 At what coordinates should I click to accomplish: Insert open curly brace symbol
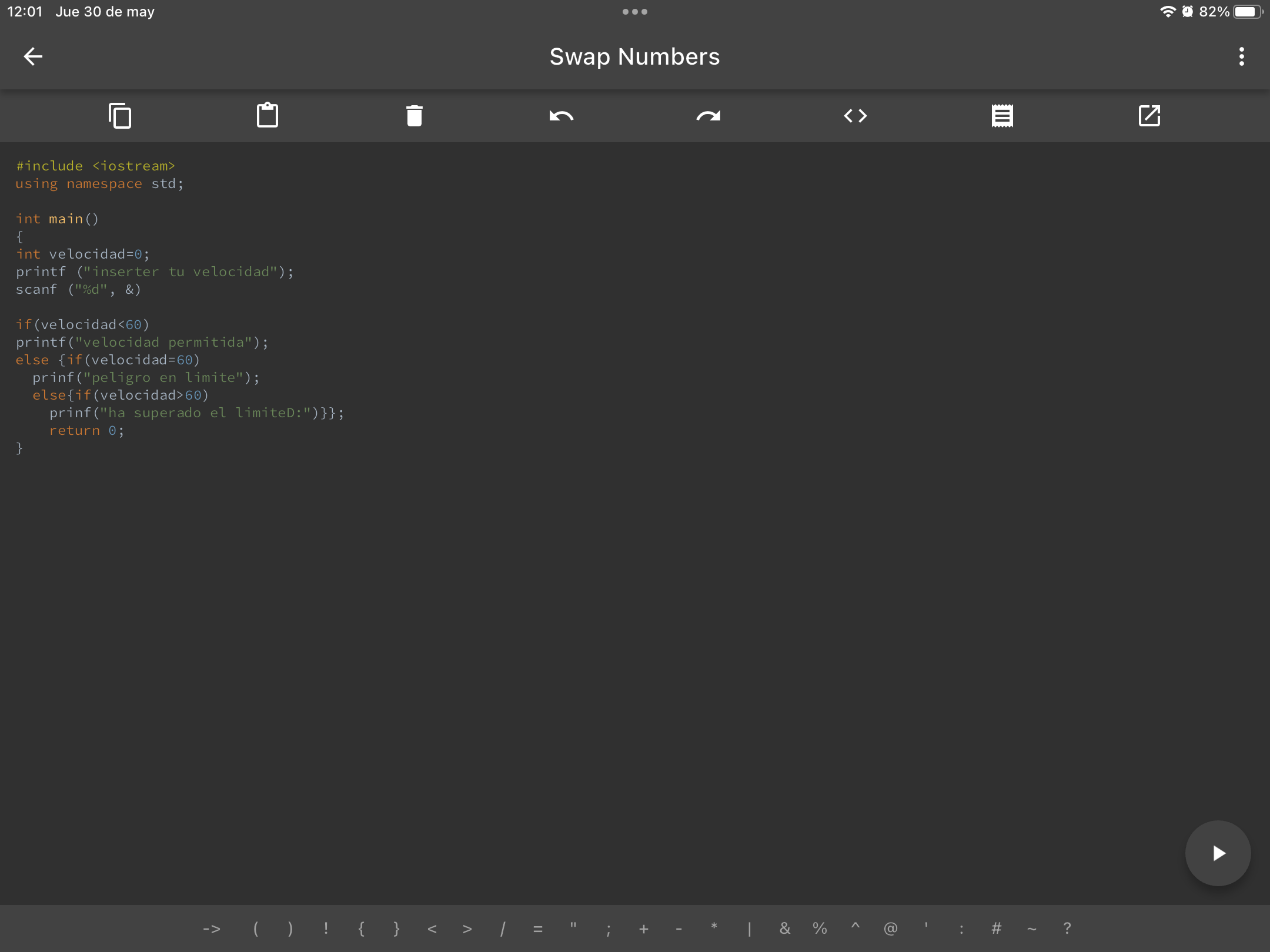coord(361,928)
